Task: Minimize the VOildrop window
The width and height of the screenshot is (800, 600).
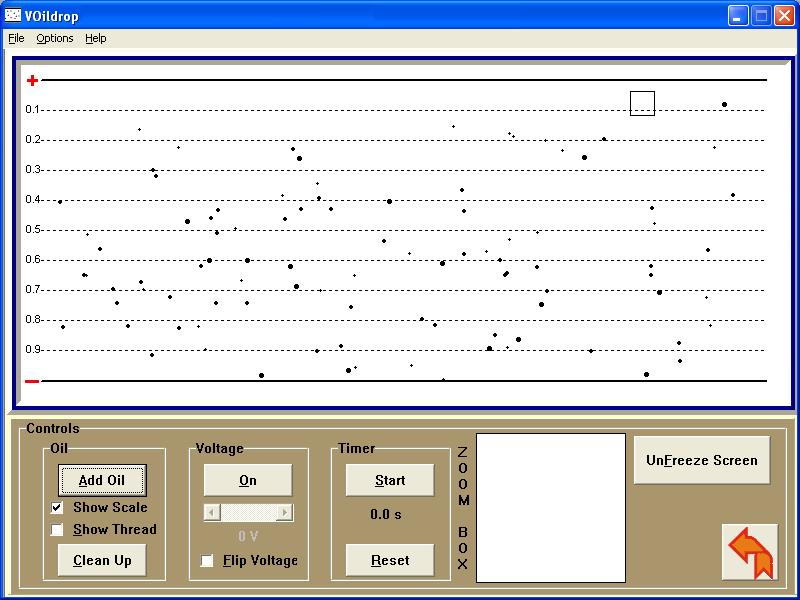Action: point(738,16)
